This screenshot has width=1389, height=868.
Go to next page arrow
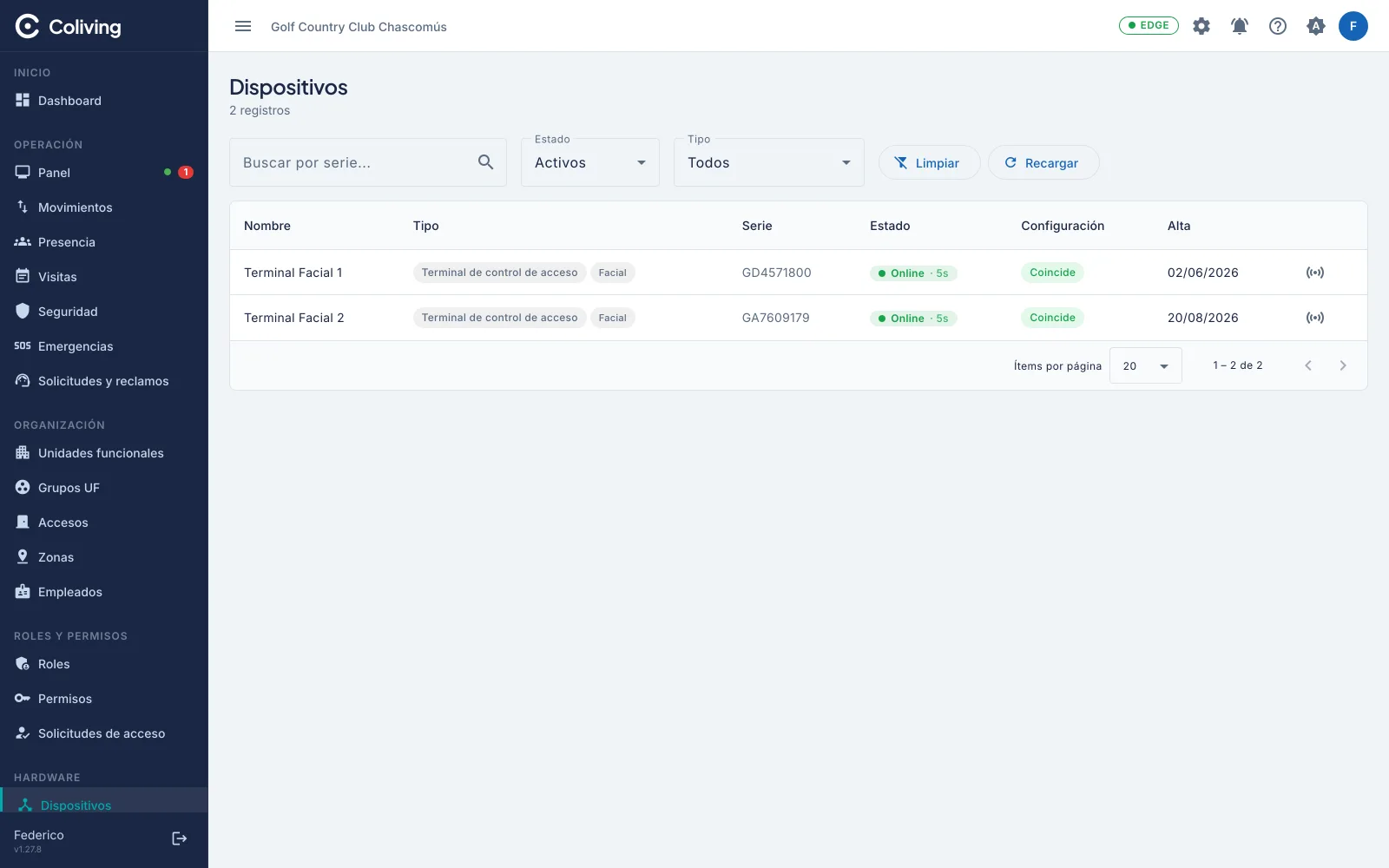(x=1343, y=365)
